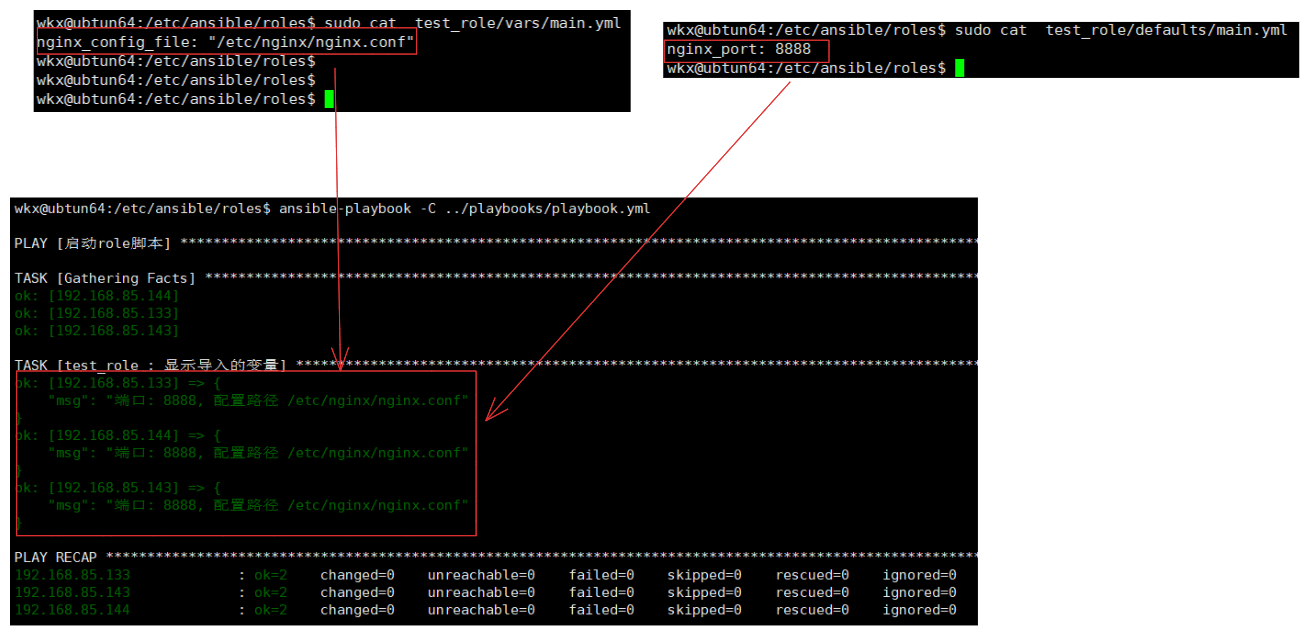Select the 'TASK [test_role : 显示导入的变量]' header
1309x635 pixels.
click(496, 365)
